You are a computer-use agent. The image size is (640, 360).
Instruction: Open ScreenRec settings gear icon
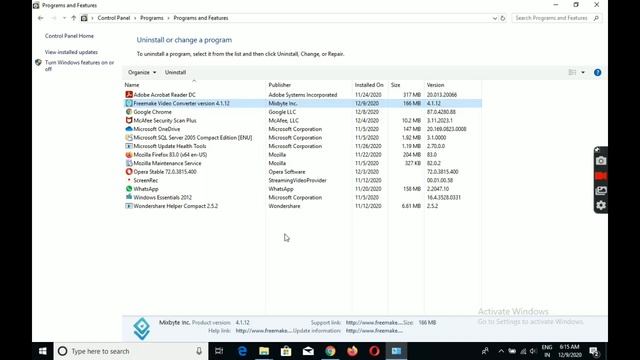coord(601,205)
